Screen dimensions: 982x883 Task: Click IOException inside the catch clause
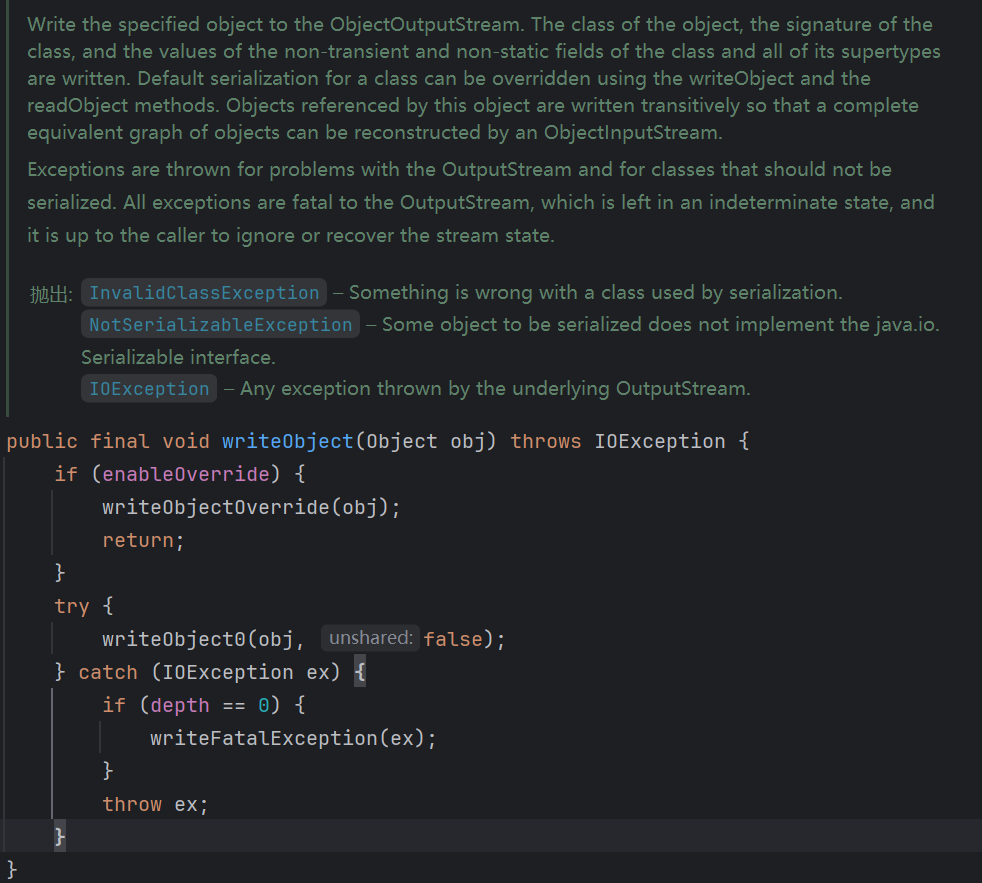[227, 672]
